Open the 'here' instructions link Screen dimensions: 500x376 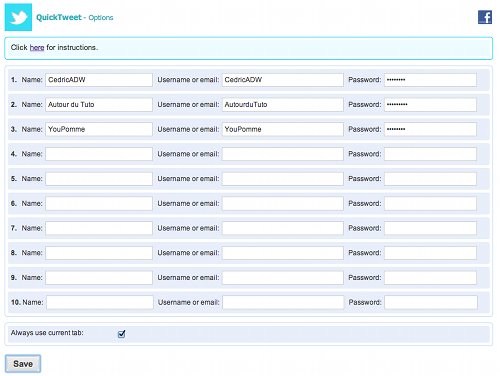pyautogui.click(x=37, y=48)
